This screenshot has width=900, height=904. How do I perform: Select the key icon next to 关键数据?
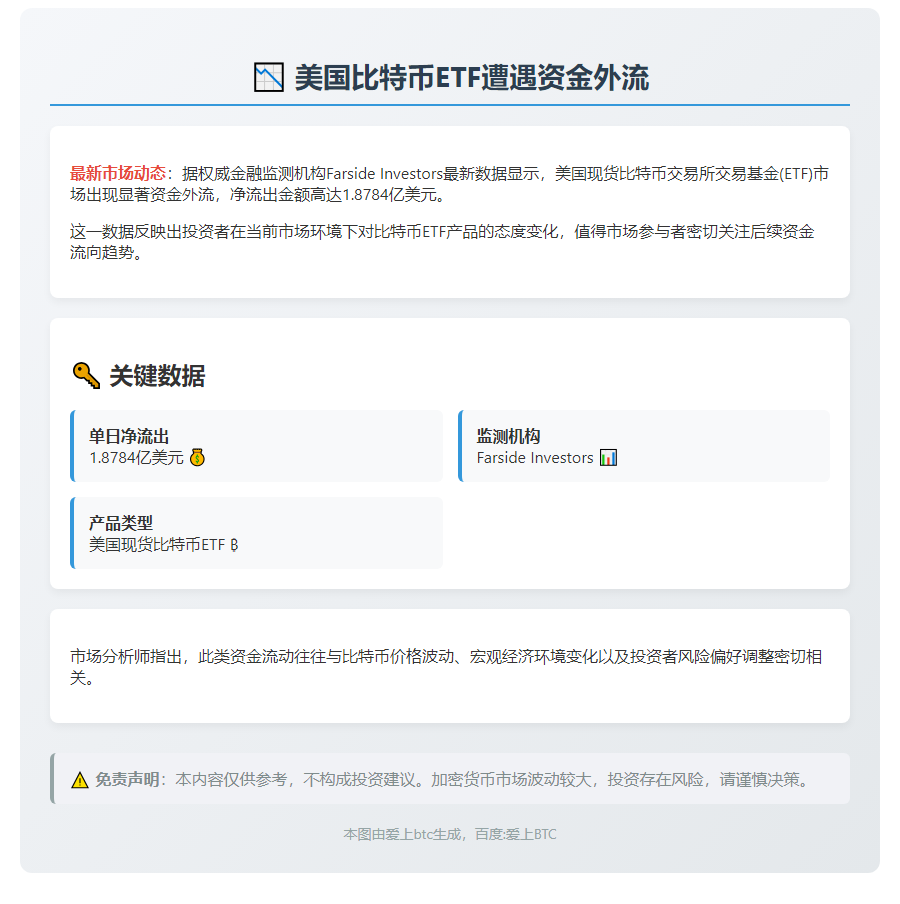[87, 373]
